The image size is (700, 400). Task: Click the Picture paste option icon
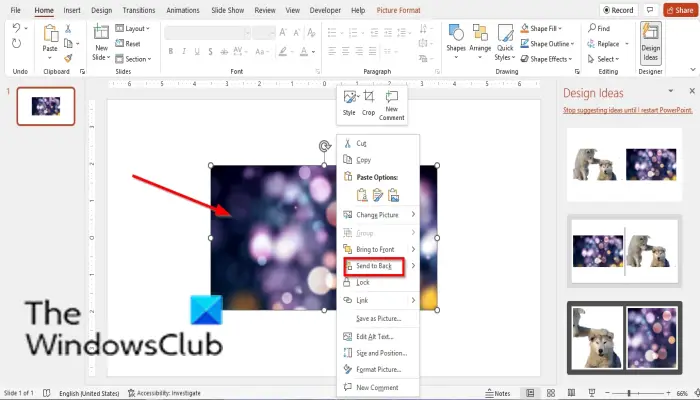(393, 195)
